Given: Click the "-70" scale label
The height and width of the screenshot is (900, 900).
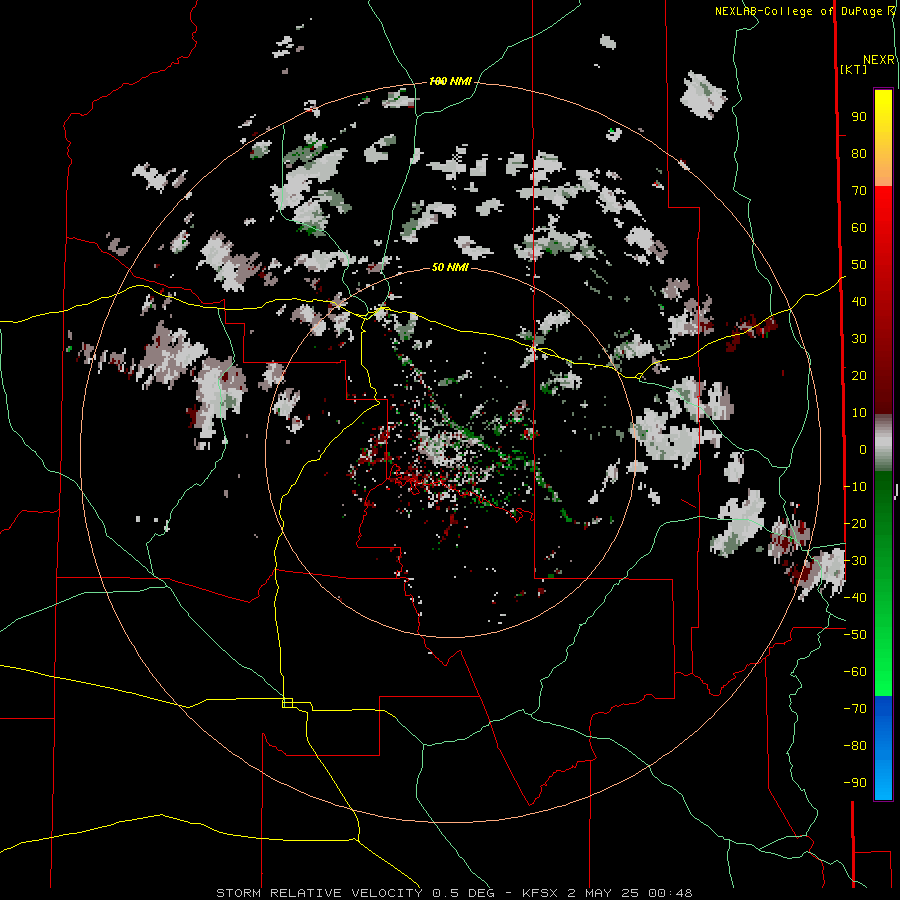Looking at the screenshot, I should pyautogui.click(x=855, y=709).
